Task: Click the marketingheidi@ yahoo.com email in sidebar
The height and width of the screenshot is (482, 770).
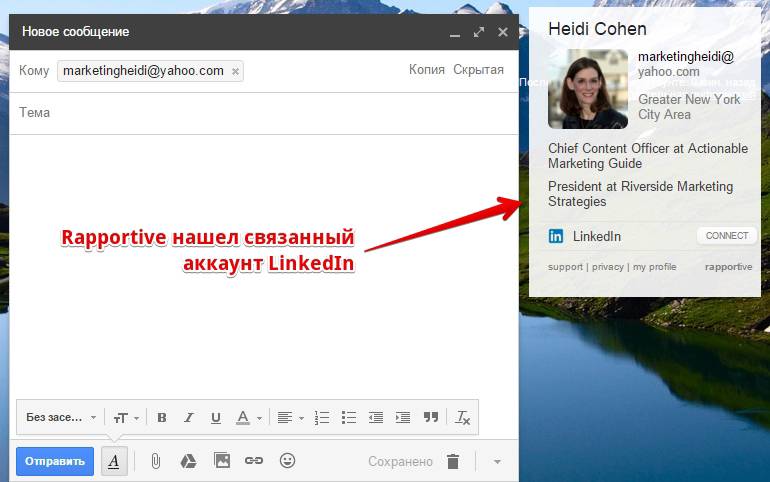Action: click(x=686, y=64)
